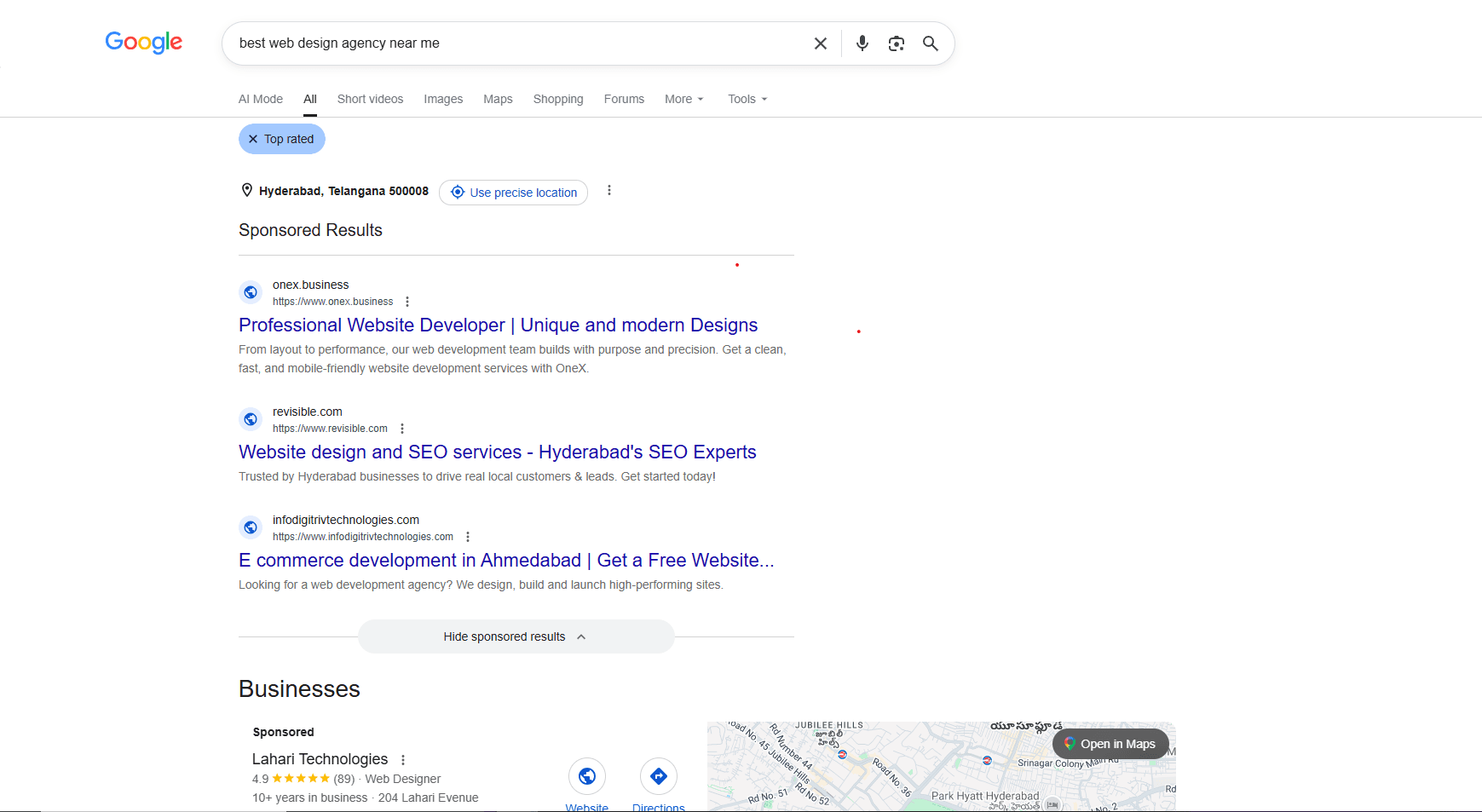Open search by image camera icon
This screenshot has height=812, width=1482.
(897, 43)
